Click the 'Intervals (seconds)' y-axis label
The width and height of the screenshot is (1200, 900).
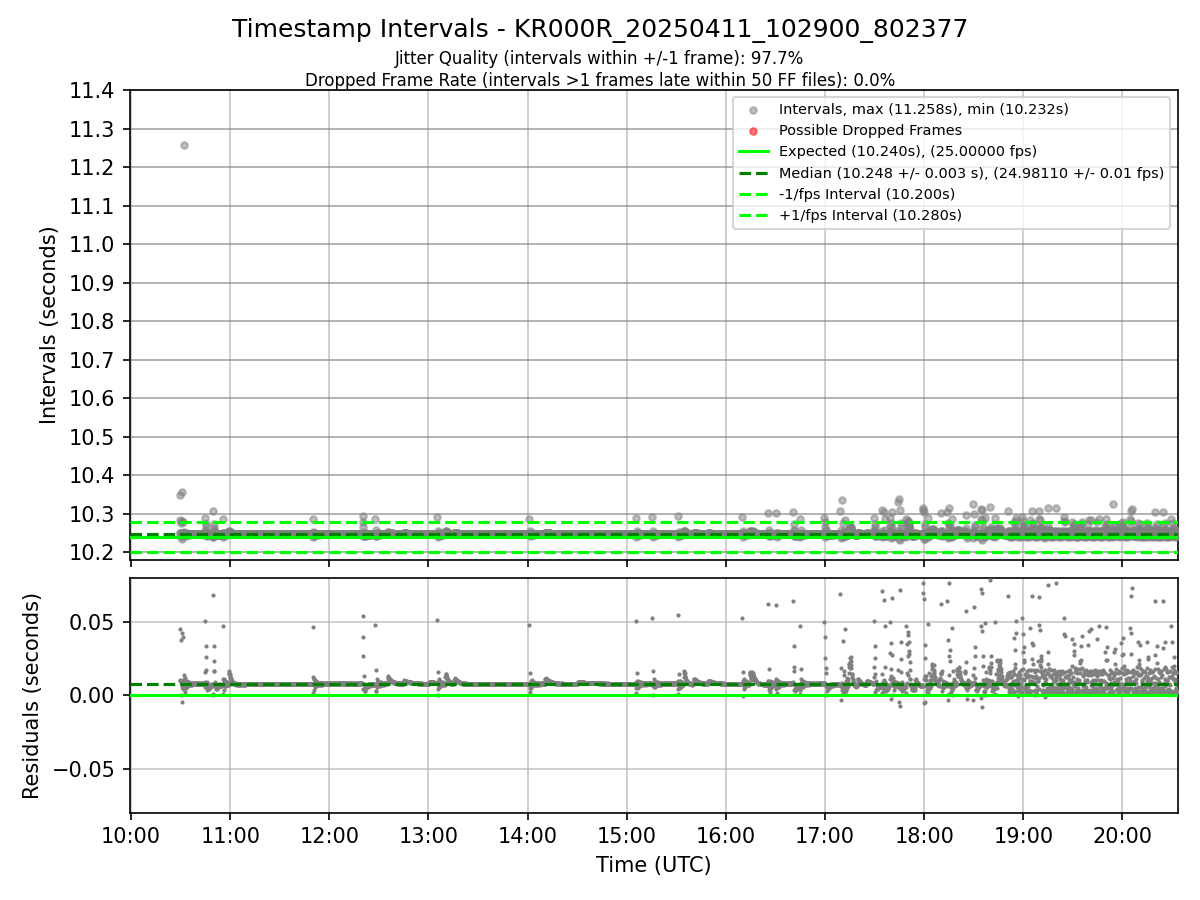pyautogui.click(x=49, y=325)
